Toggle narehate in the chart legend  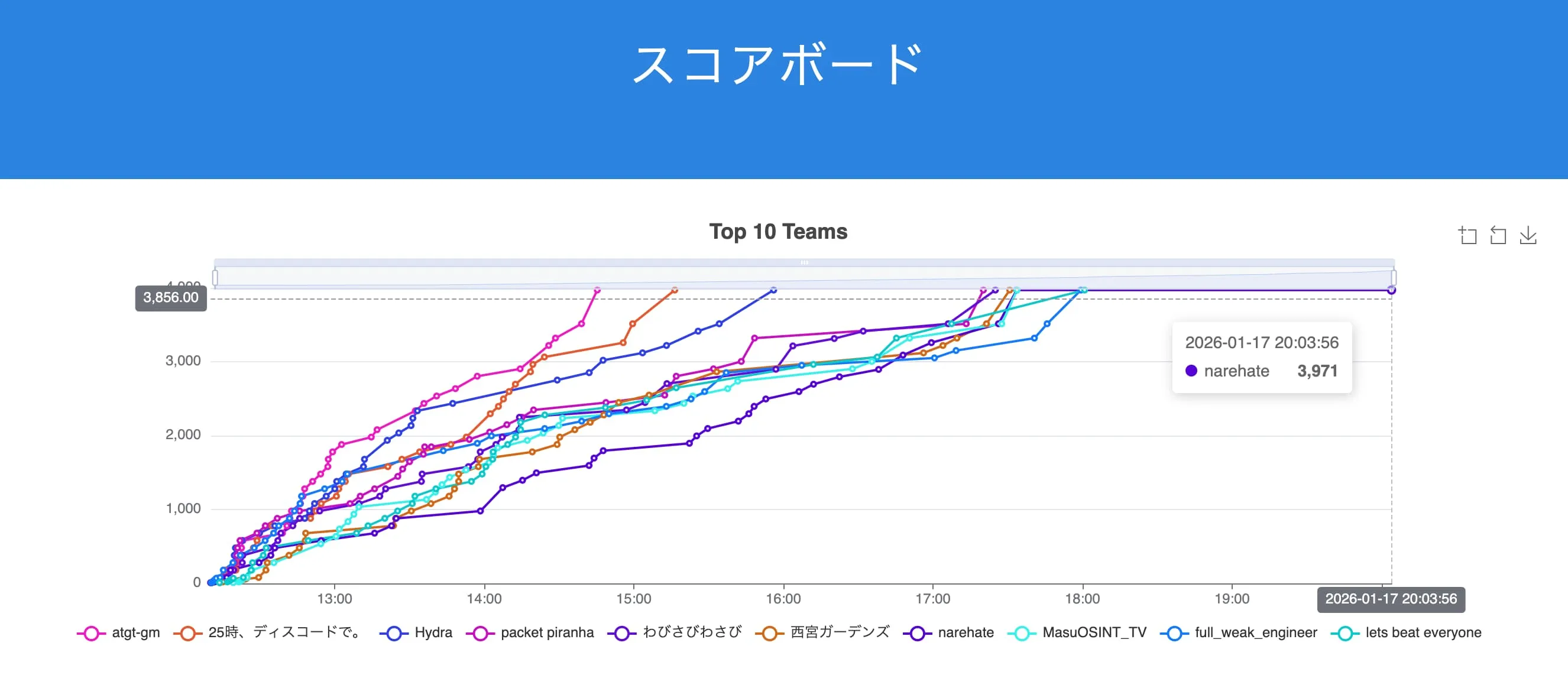(x=949, y=633)
